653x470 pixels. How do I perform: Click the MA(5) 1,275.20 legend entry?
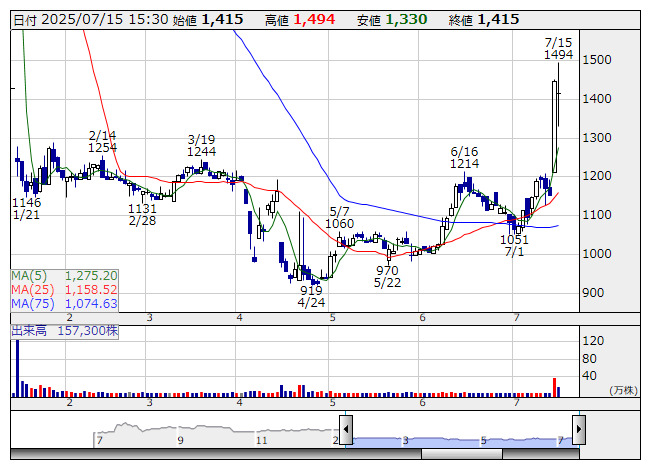(x=64, y=276)
